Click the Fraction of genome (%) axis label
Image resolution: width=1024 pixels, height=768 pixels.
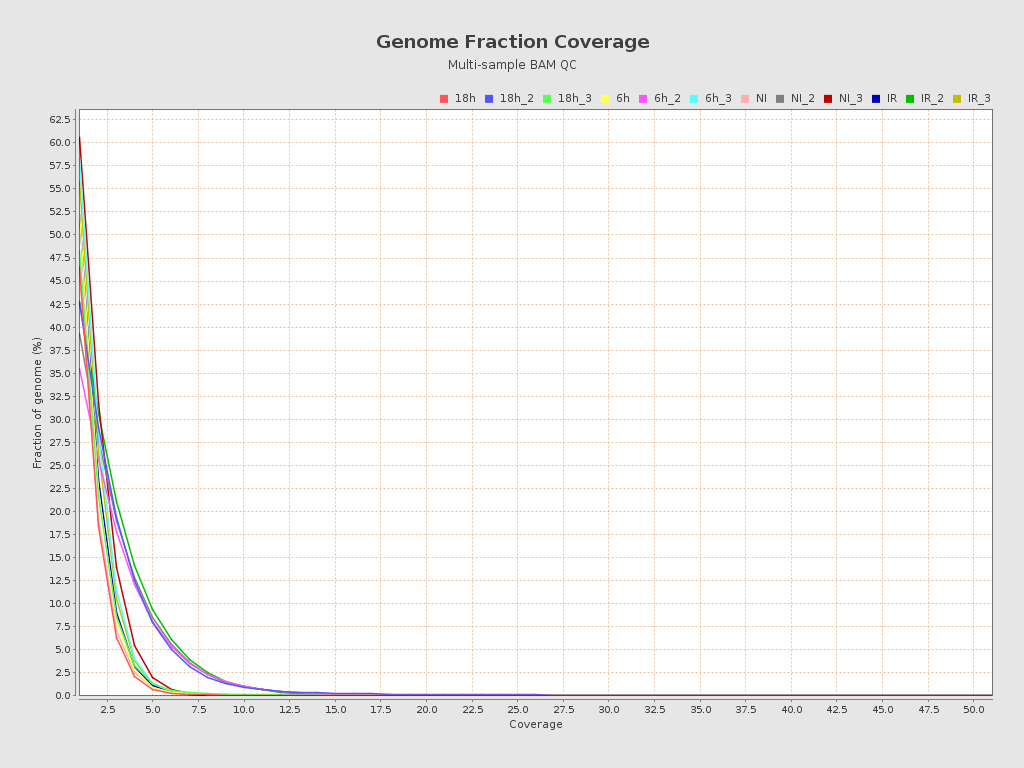coord(38,402)
